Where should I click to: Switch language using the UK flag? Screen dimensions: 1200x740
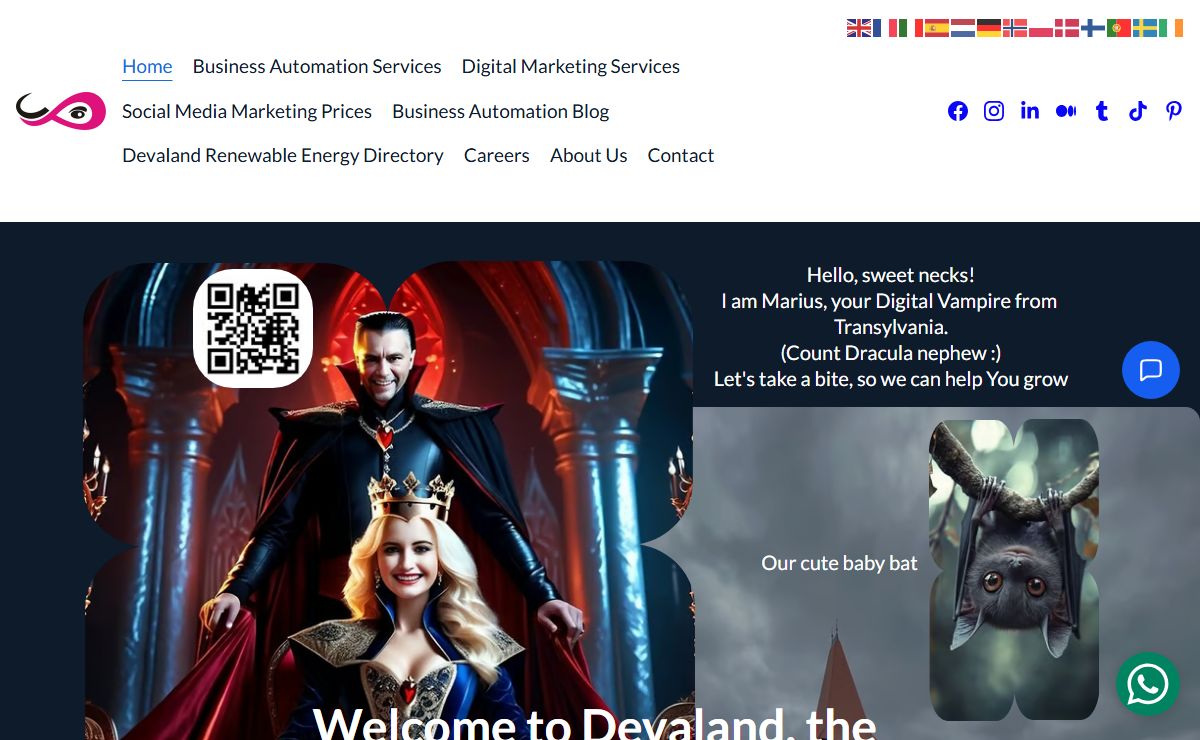tap(859, 28)
